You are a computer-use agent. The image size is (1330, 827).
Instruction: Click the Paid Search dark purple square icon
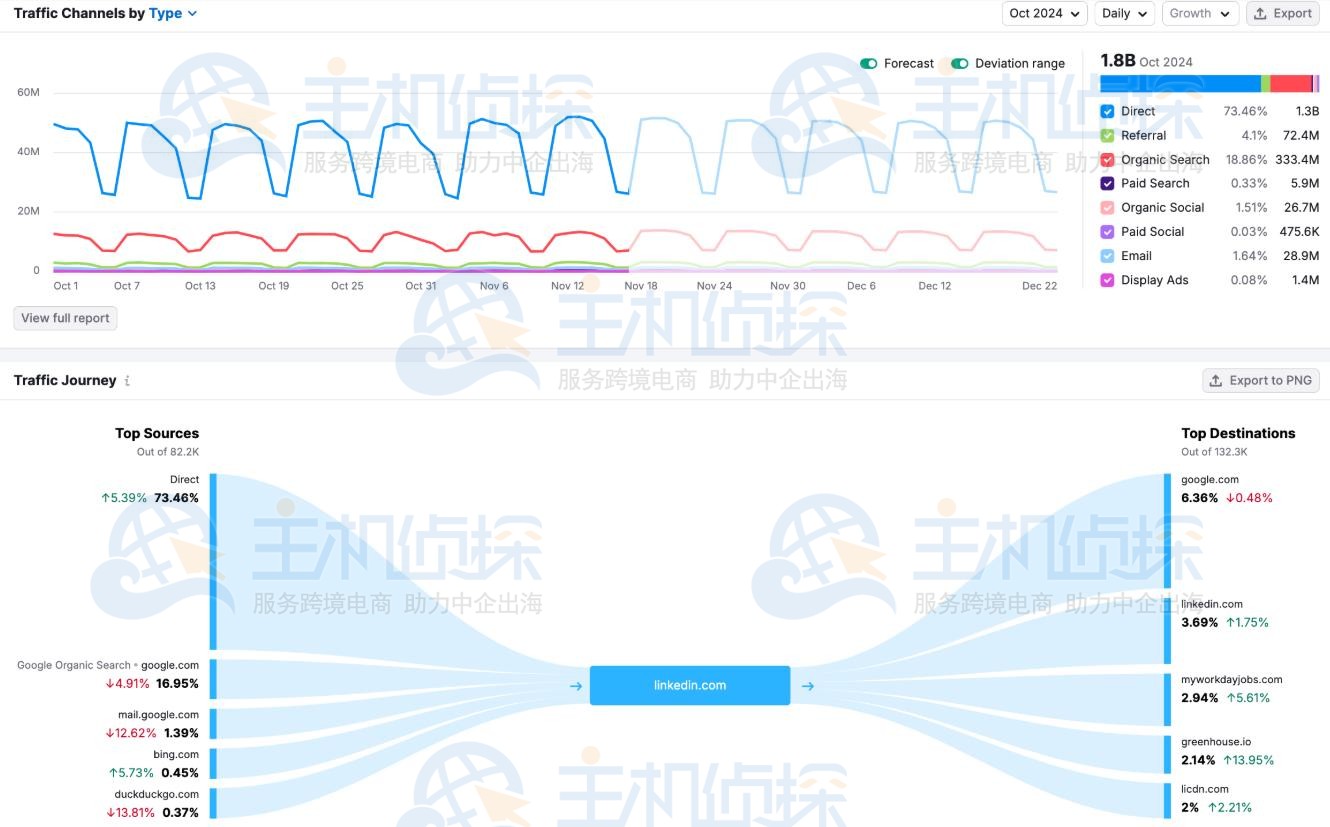(x=1107, y=183)
